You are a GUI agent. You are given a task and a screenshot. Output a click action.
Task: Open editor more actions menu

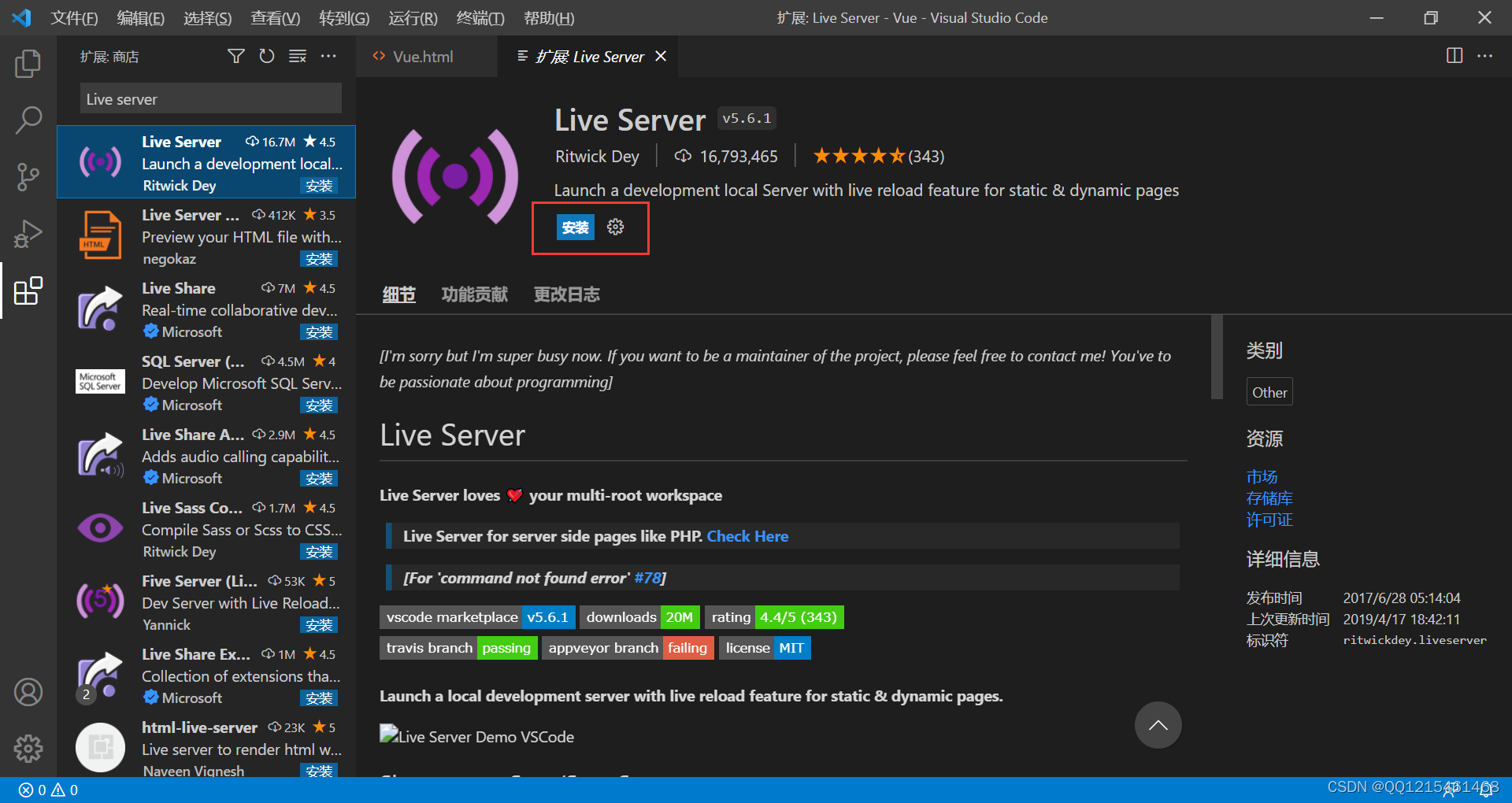pyautogui.click(x=1485, y=56)
